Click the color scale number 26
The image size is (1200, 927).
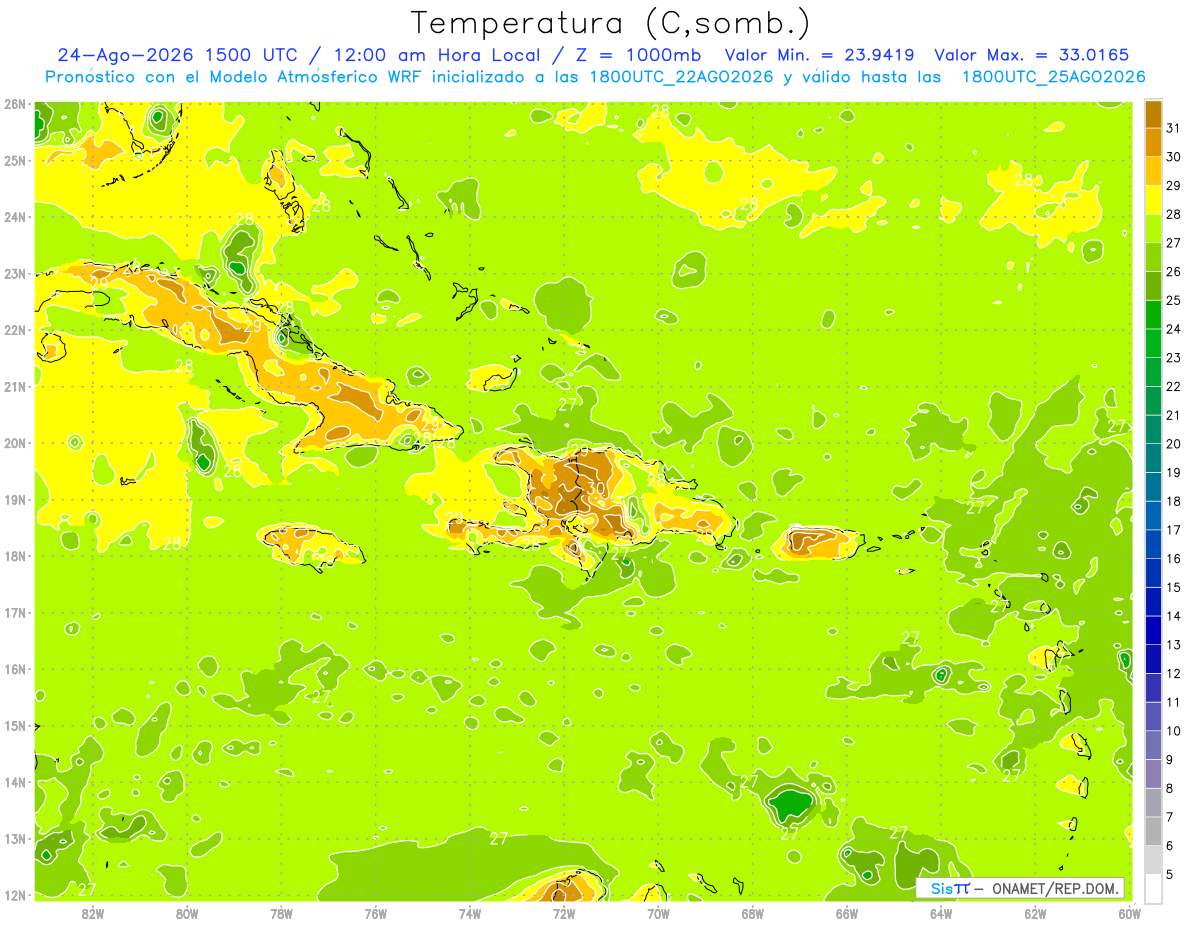coord(1173,271)
